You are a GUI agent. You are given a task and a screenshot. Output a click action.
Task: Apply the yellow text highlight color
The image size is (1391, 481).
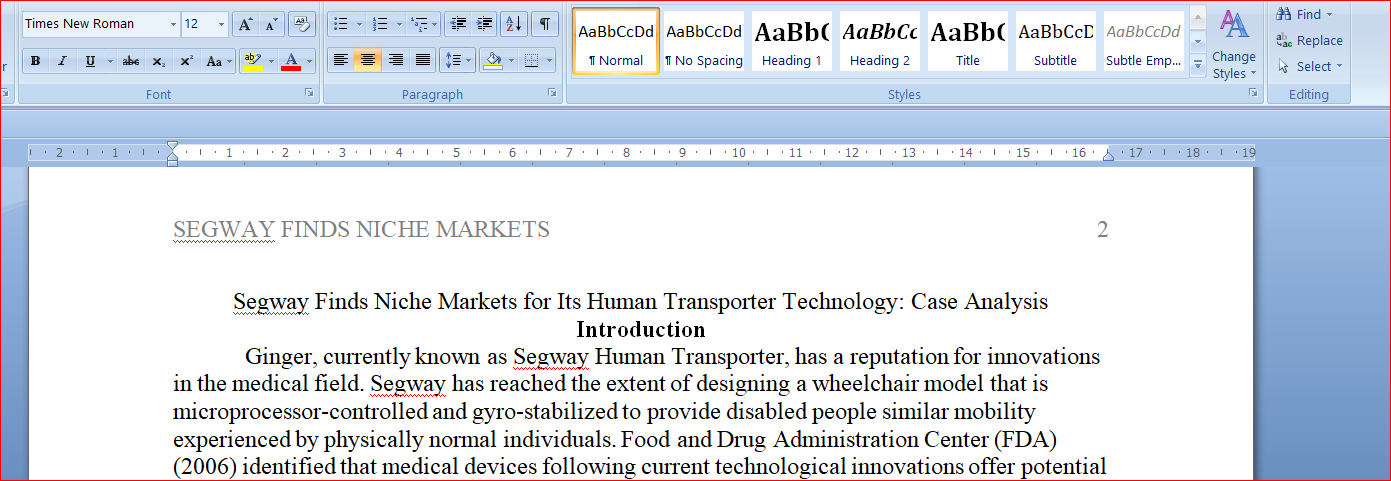coord(253,61)
